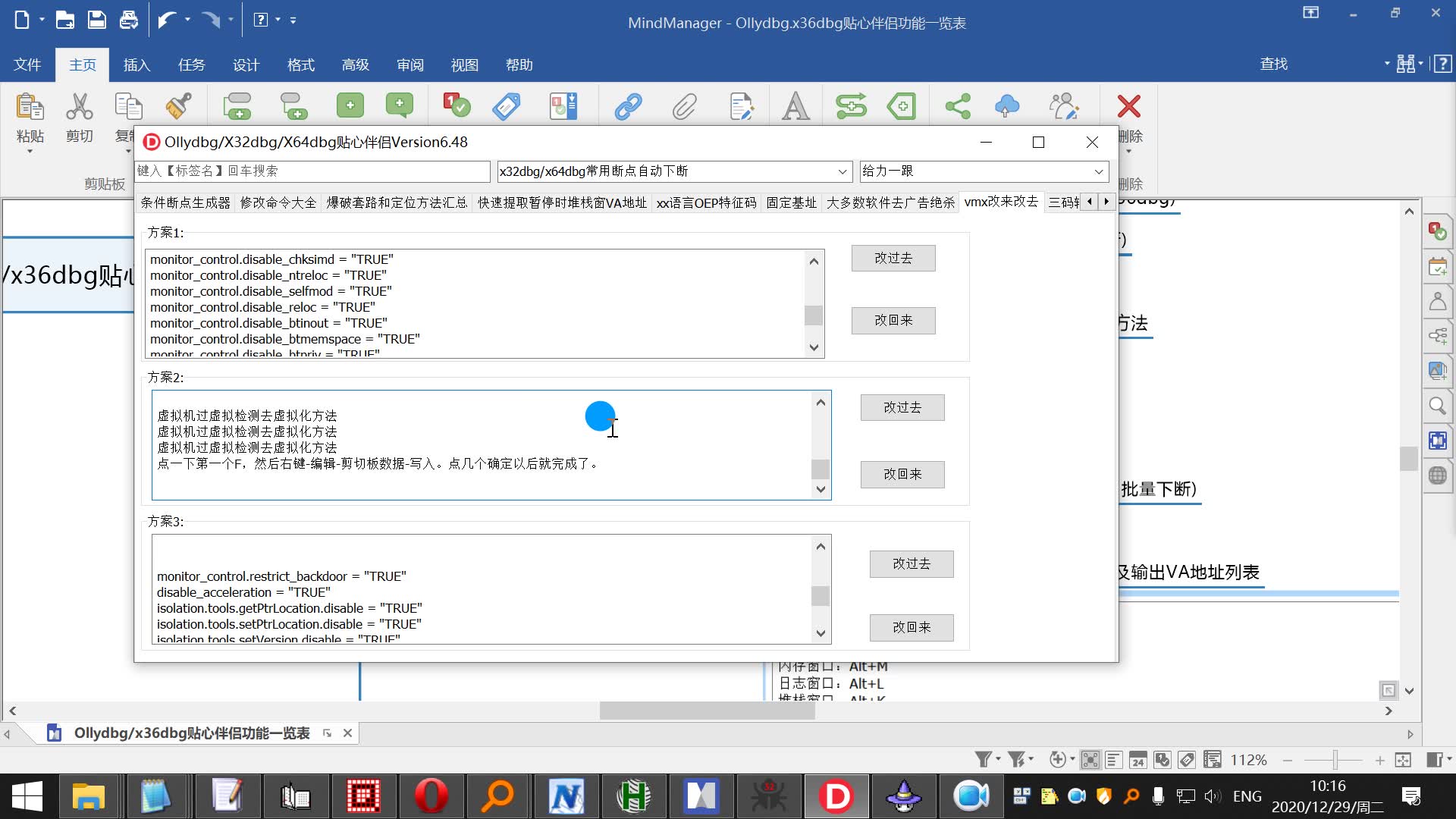Click the zoom slider handle in status bar
The width and height of the screenshot is (1456, 819).
(1337, 759)
